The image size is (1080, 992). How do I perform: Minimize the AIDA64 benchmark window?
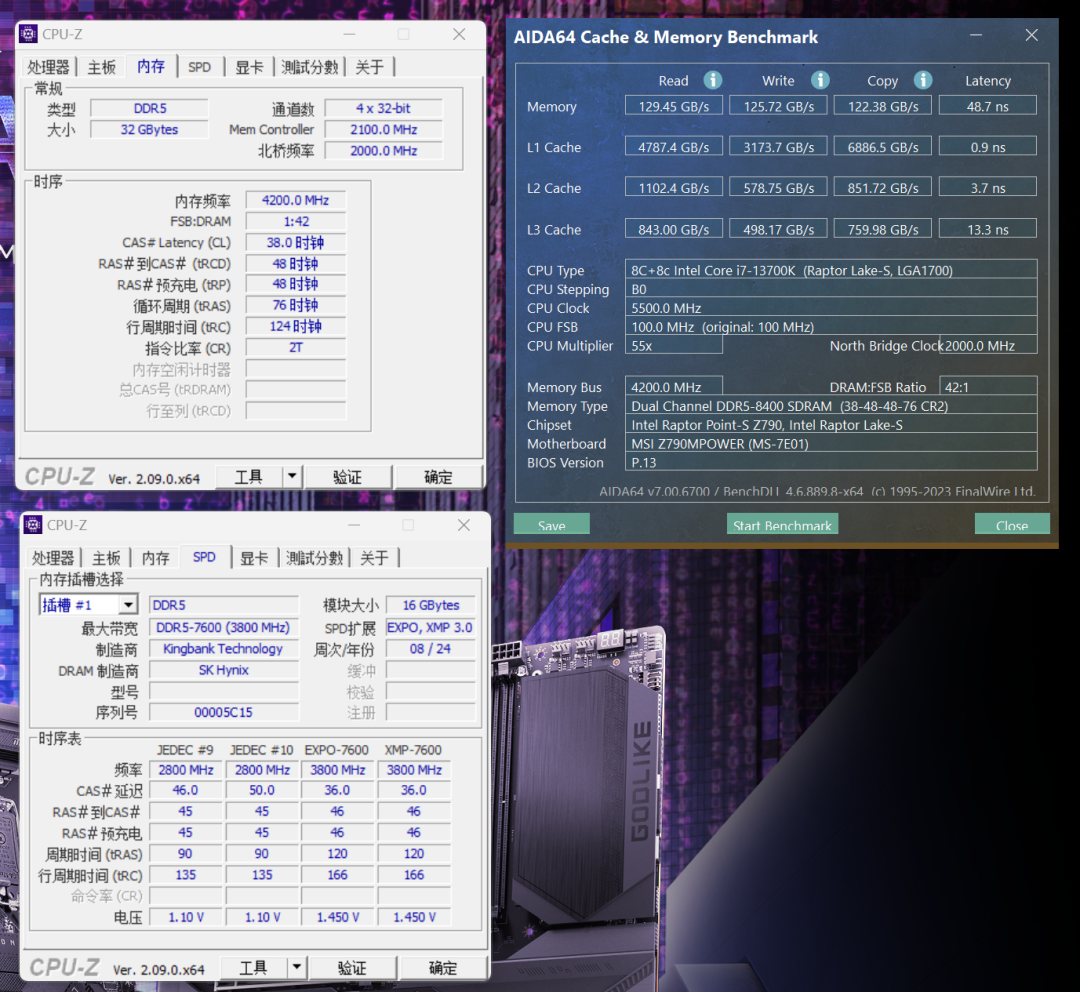976,35
